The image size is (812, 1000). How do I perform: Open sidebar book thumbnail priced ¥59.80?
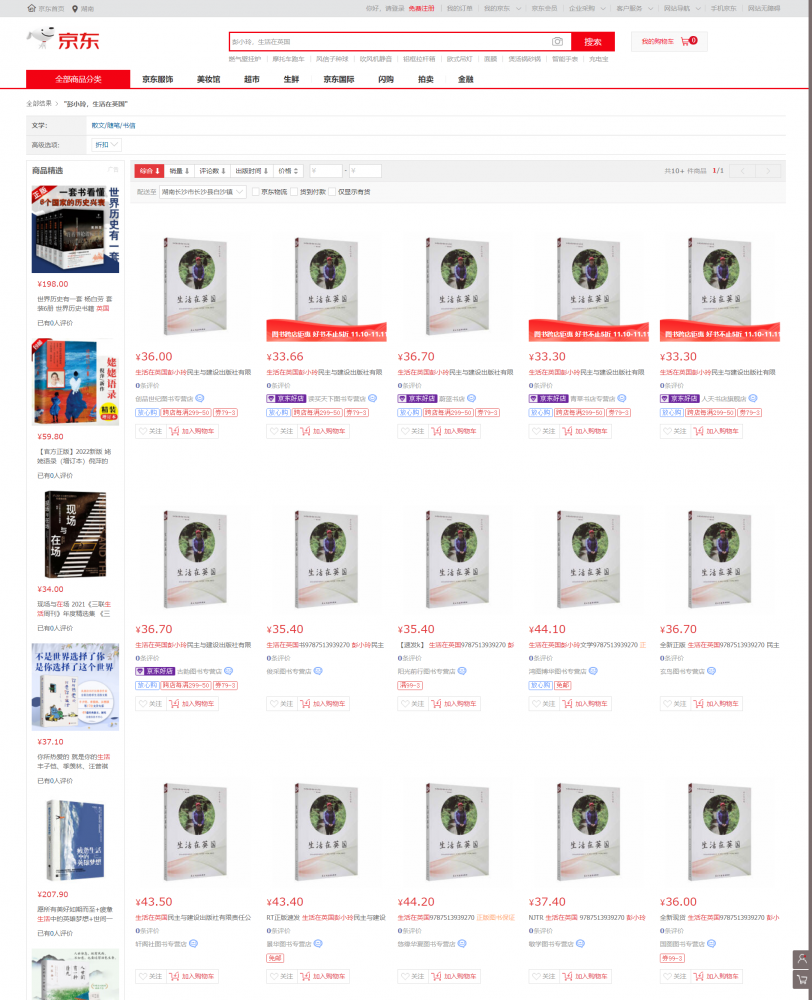pyautogui.click(x=75, y=382)
